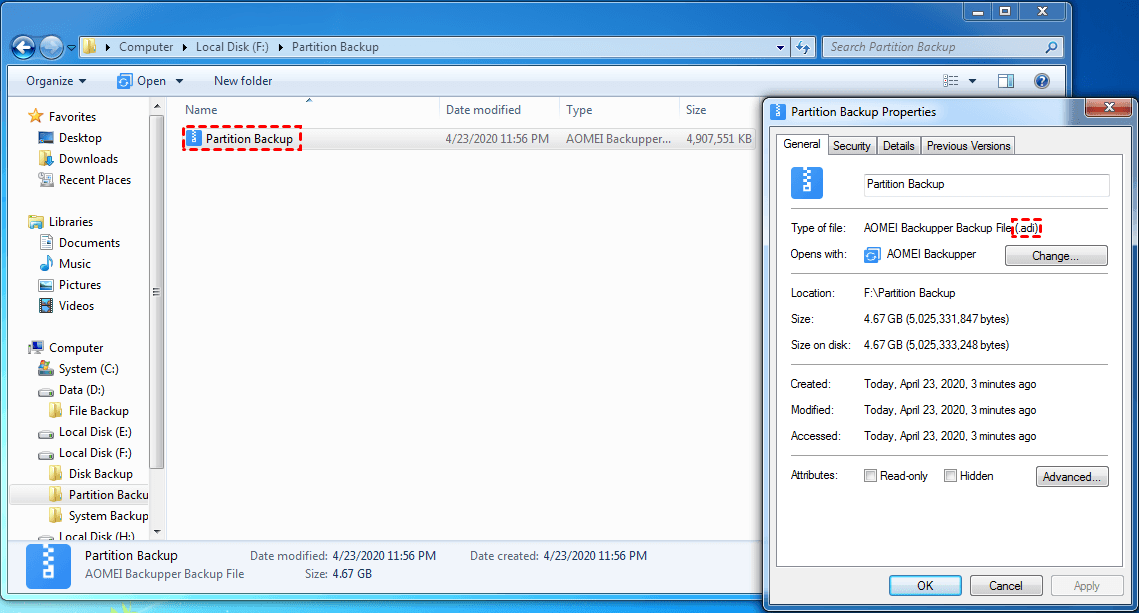Viewport: 1139px width, 613px height.
Task: Switch to the Security tab
Action: (851, 146)
